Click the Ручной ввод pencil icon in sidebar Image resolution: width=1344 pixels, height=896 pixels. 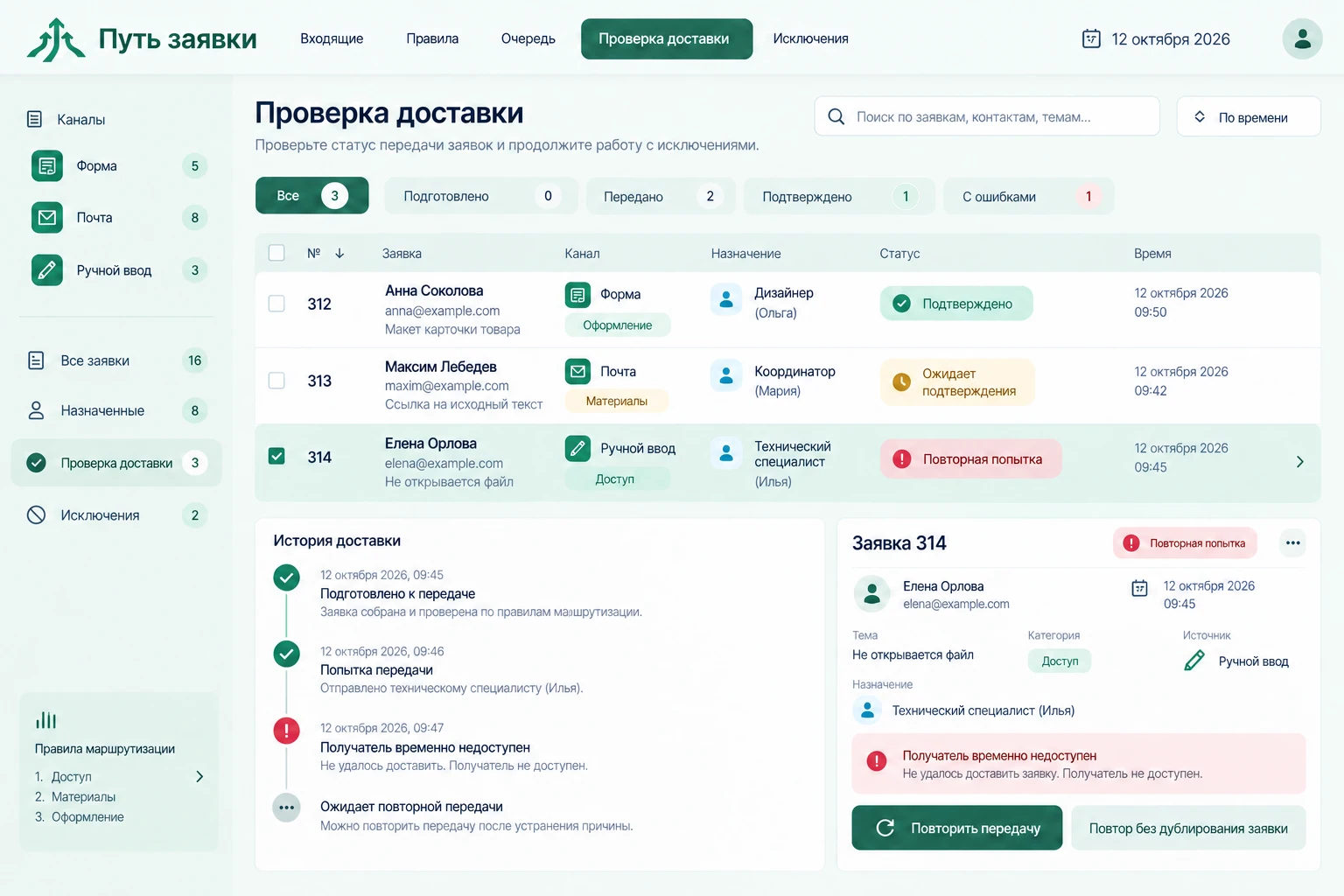(x=47, y=269)
